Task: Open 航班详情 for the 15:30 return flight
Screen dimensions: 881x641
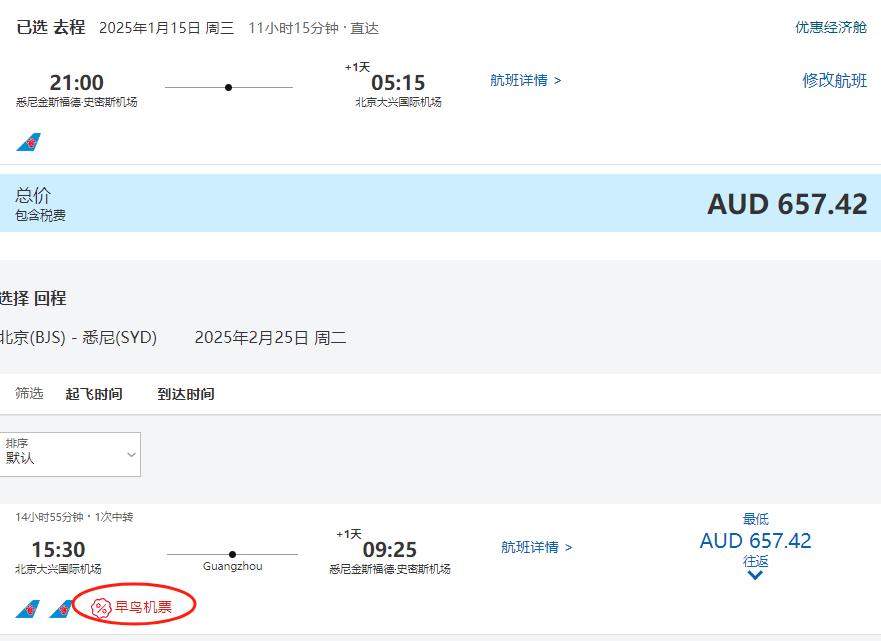Action: (x=536, y=547)
